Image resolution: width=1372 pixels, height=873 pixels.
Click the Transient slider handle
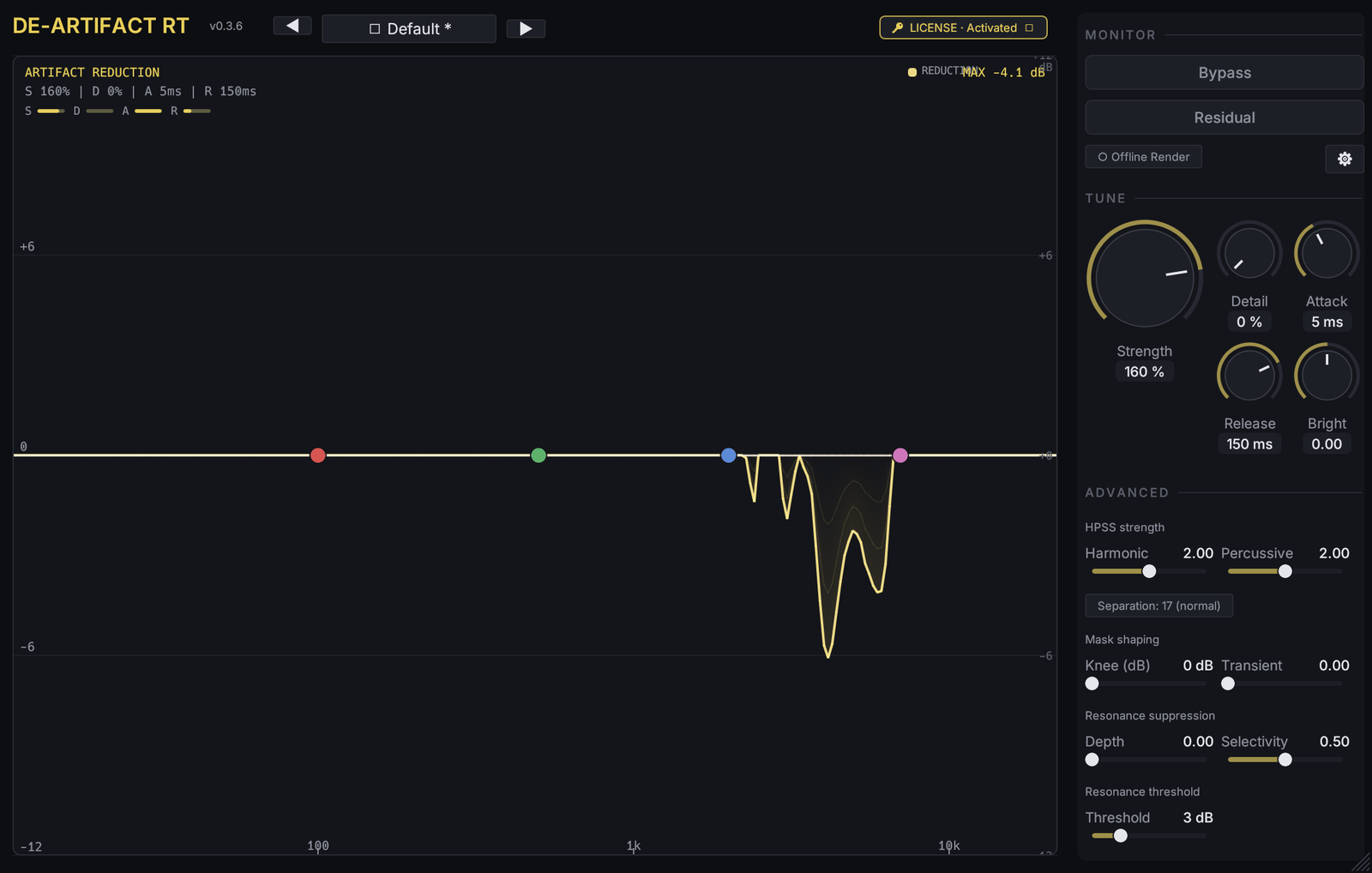click(1228, 683)
